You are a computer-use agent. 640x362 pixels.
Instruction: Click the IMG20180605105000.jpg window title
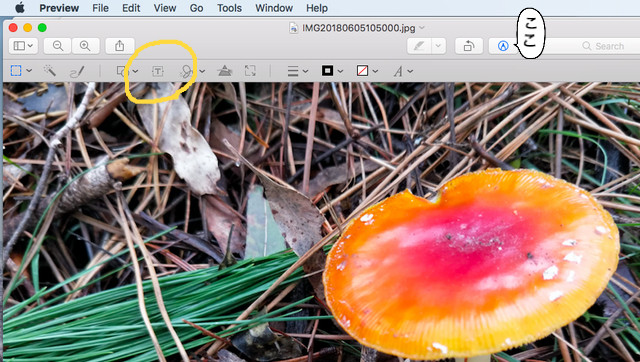tap(358, 28)
